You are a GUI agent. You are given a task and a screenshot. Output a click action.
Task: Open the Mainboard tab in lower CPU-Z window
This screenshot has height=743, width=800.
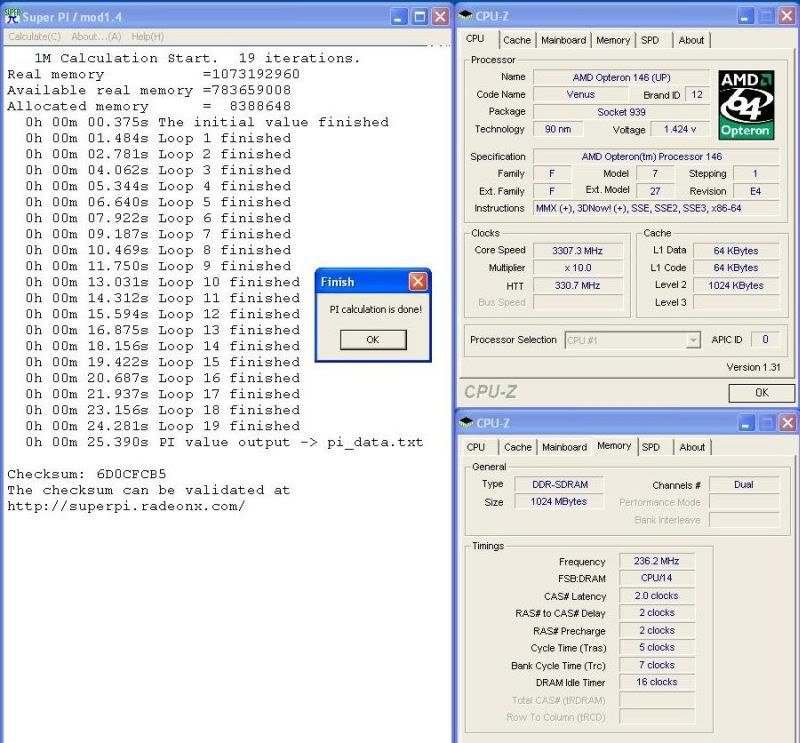(x=564, y=448)
